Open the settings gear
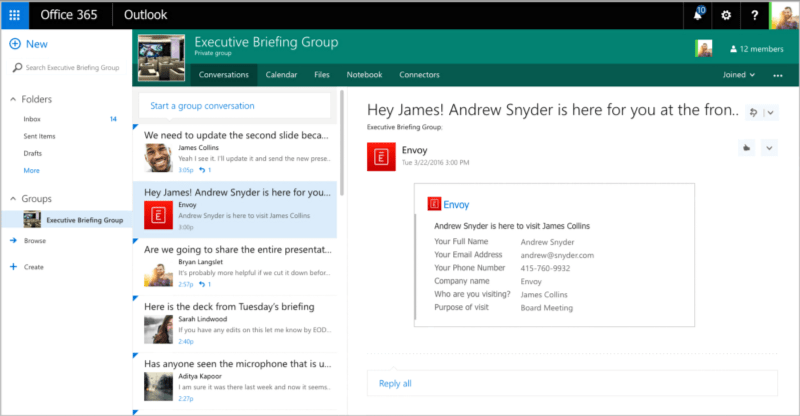 [x=726, y=15]
